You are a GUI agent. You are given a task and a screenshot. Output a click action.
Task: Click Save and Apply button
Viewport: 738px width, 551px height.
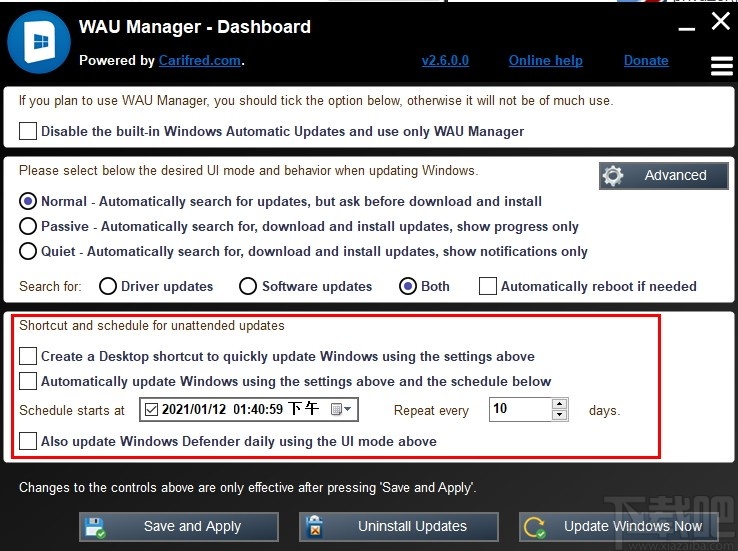(x=179, y=527)
